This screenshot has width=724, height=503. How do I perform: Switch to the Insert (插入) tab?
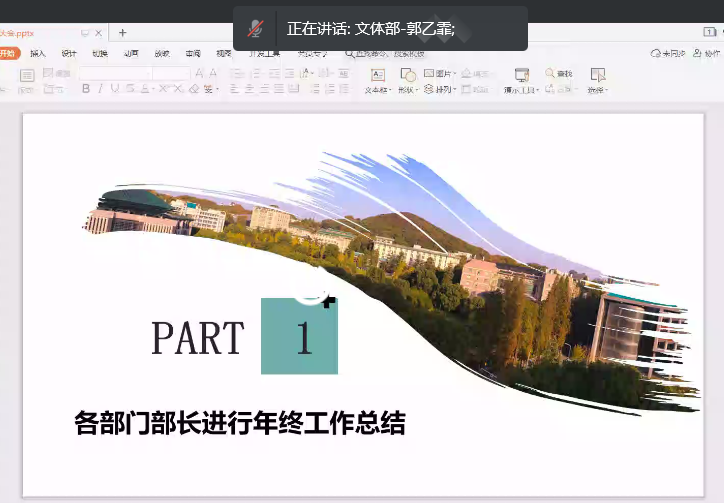pos(38,53)
